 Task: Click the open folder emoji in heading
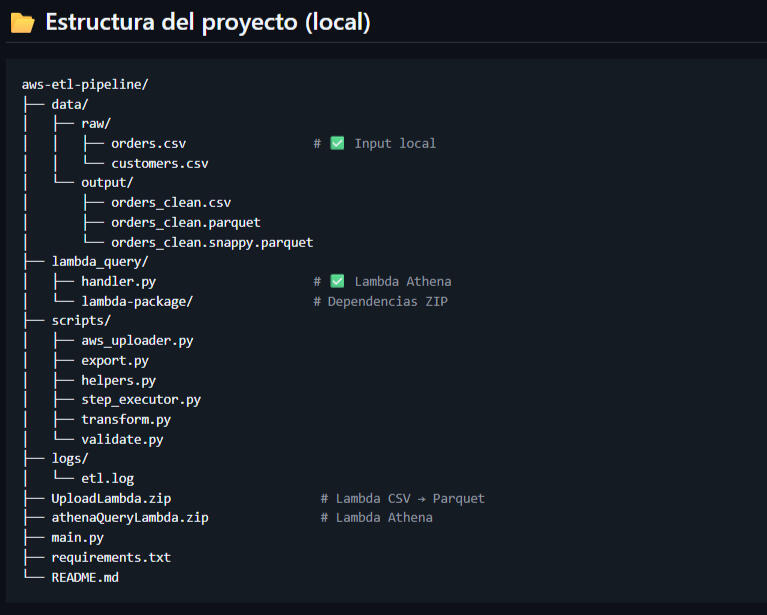[x=22, y=22]
